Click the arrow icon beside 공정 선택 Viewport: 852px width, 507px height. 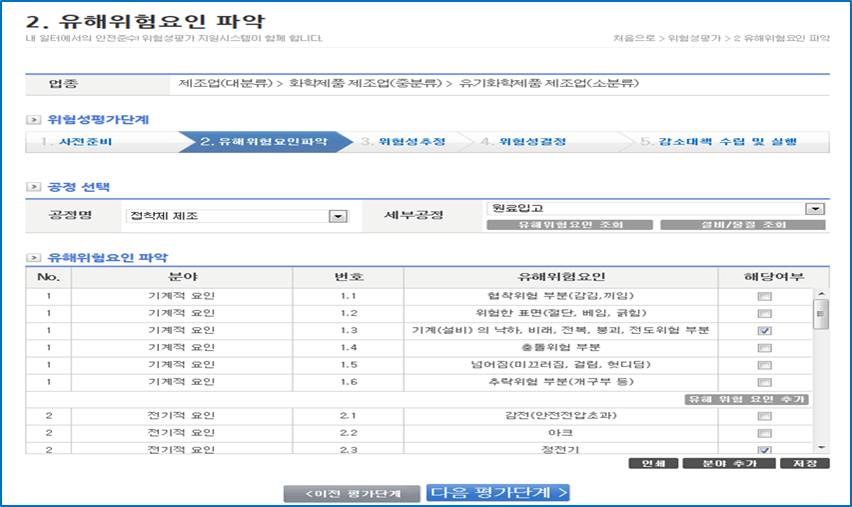coord(33,187)
